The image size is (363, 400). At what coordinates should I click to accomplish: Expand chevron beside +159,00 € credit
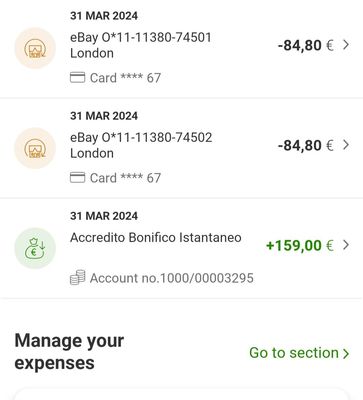346,245
